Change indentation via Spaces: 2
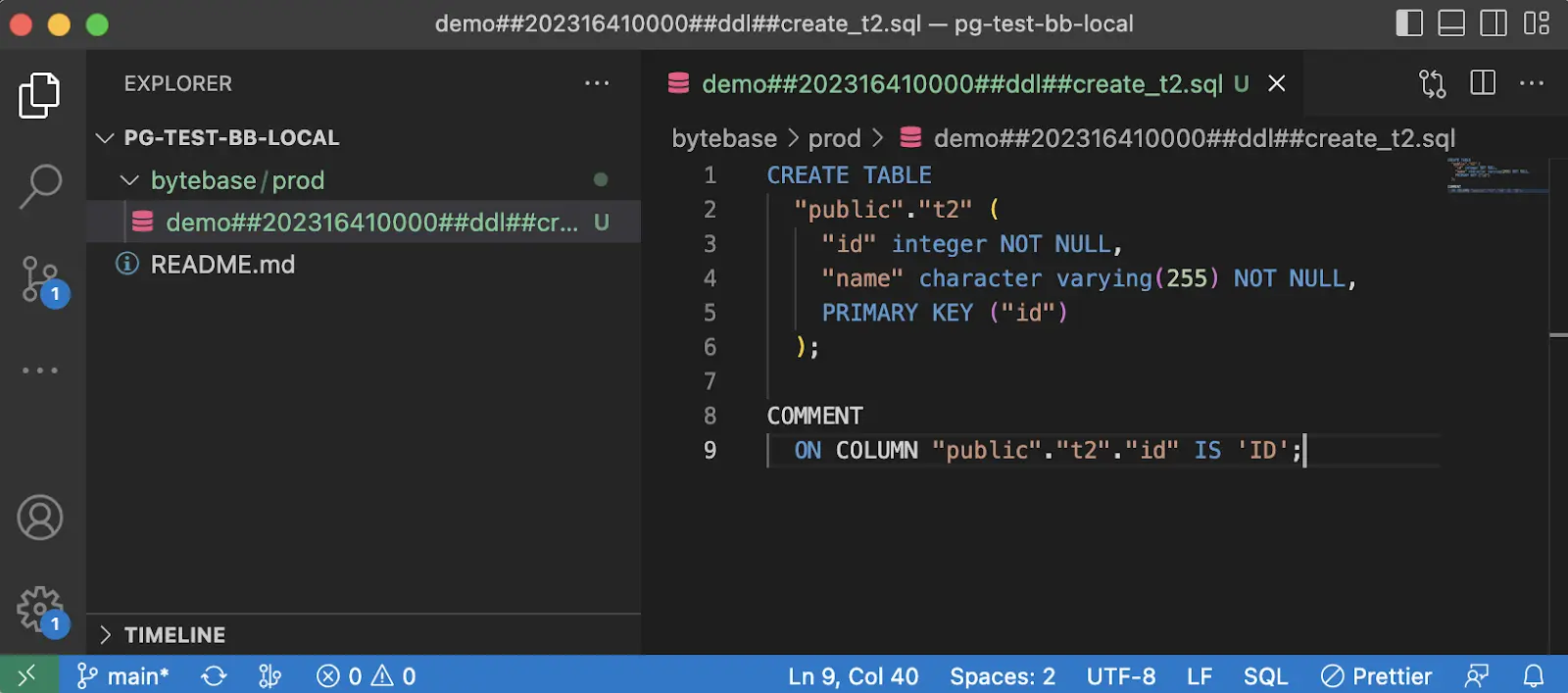 point(1003,676)
